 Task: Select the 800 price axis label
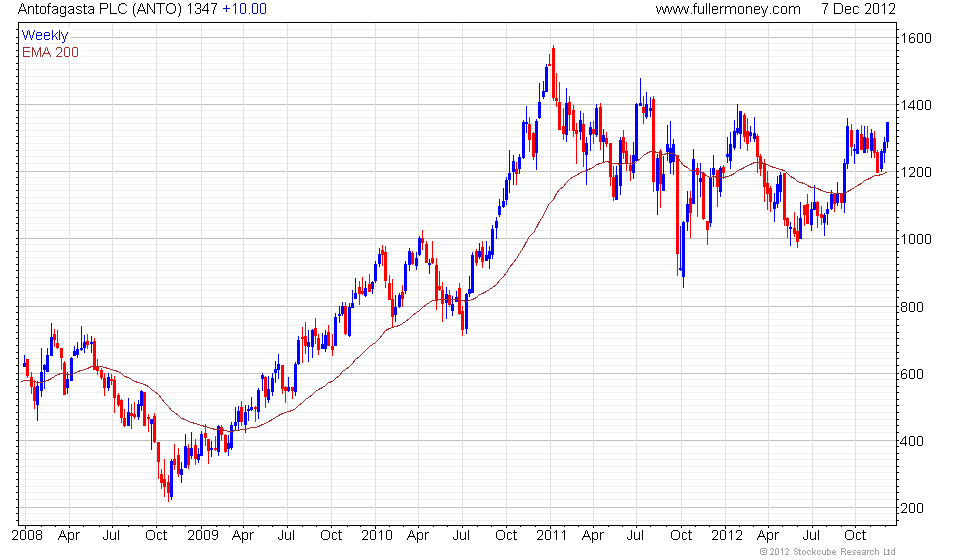912,307
